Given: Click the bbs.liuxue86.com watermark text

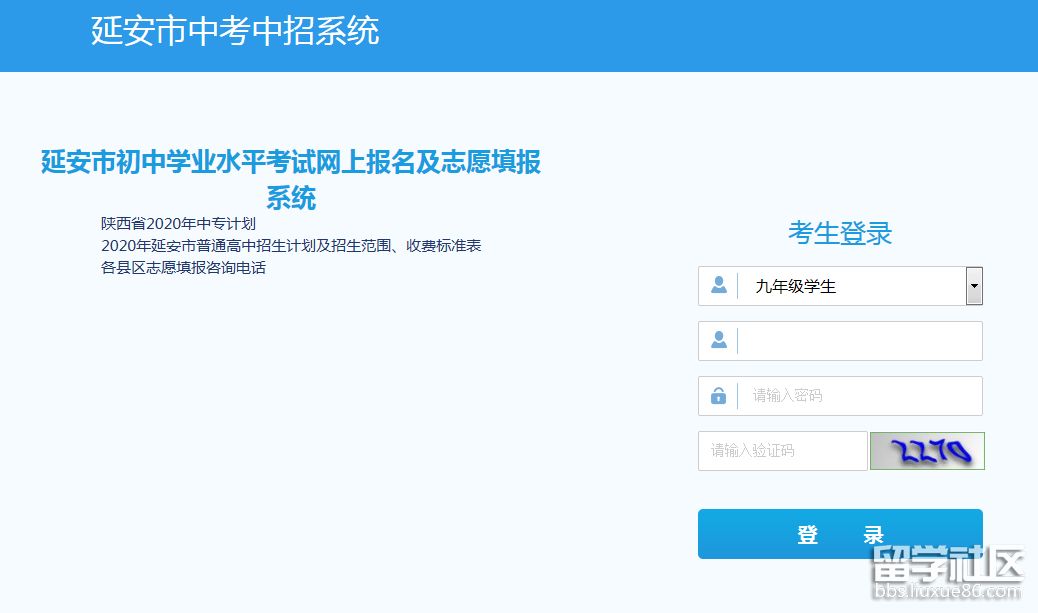Looking at the screenshot, I should click(947, 593).
